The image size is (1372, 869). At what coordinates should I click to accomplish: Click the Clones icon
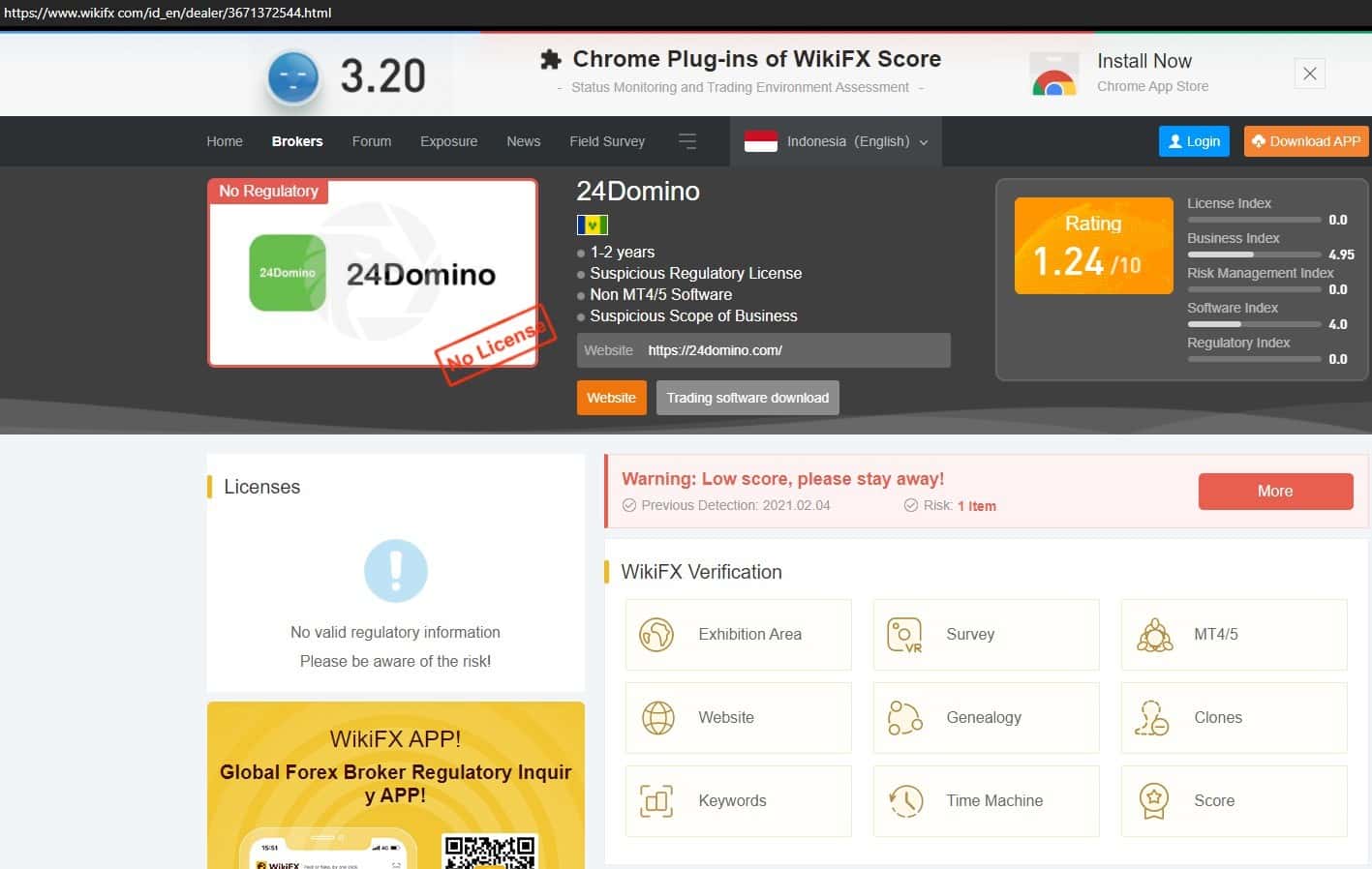click(1152, 718)
